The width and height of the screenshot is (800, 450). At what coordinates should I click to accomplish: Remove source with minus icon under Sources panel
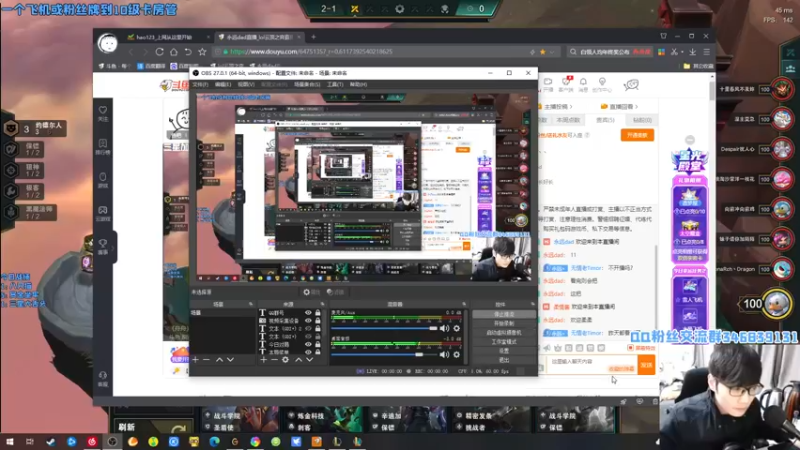point(274,360)
